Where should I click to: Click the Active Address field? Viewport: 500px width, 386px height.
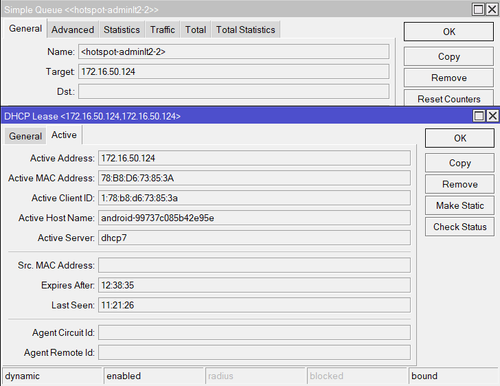pos(254,158)
